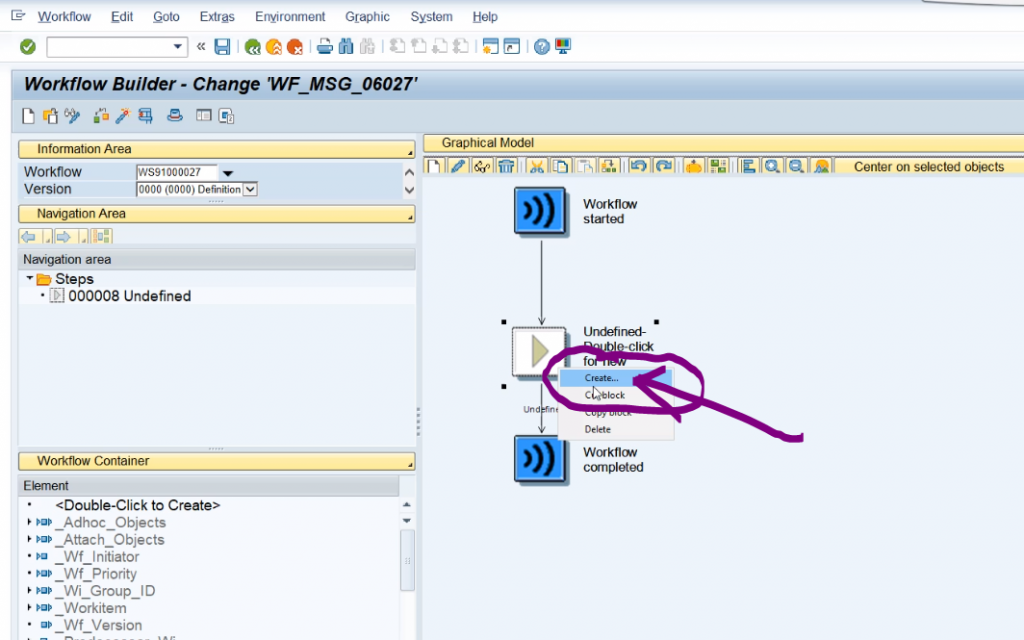The height and width of the screenshot is (640, 1024).
Task: Expand the command field with the double chevron
Action: pos(201,46)
